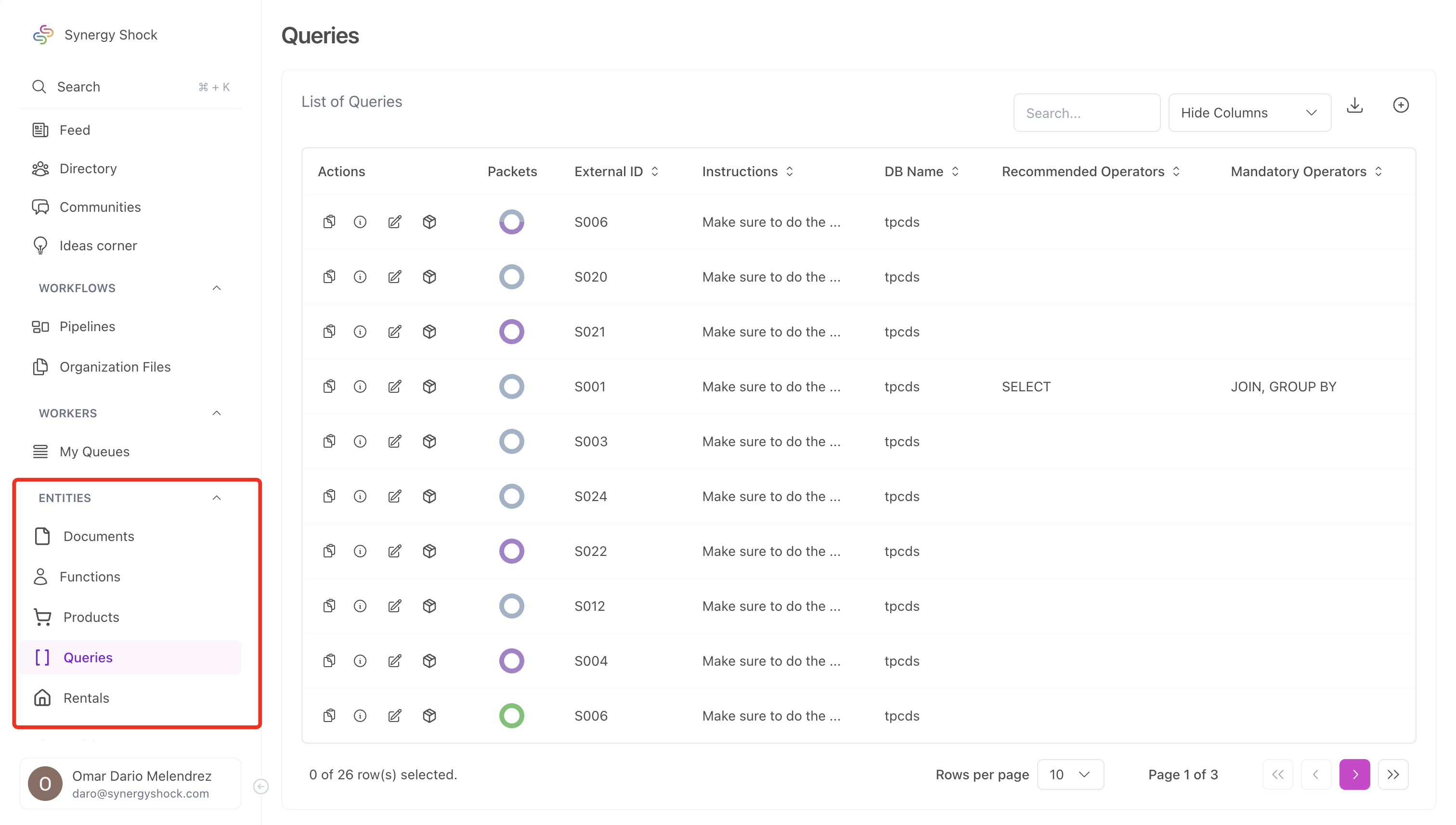This screenshot has height=825, width=1456.
Task: Click the packets ring for row S020
Action: point(511,276)
